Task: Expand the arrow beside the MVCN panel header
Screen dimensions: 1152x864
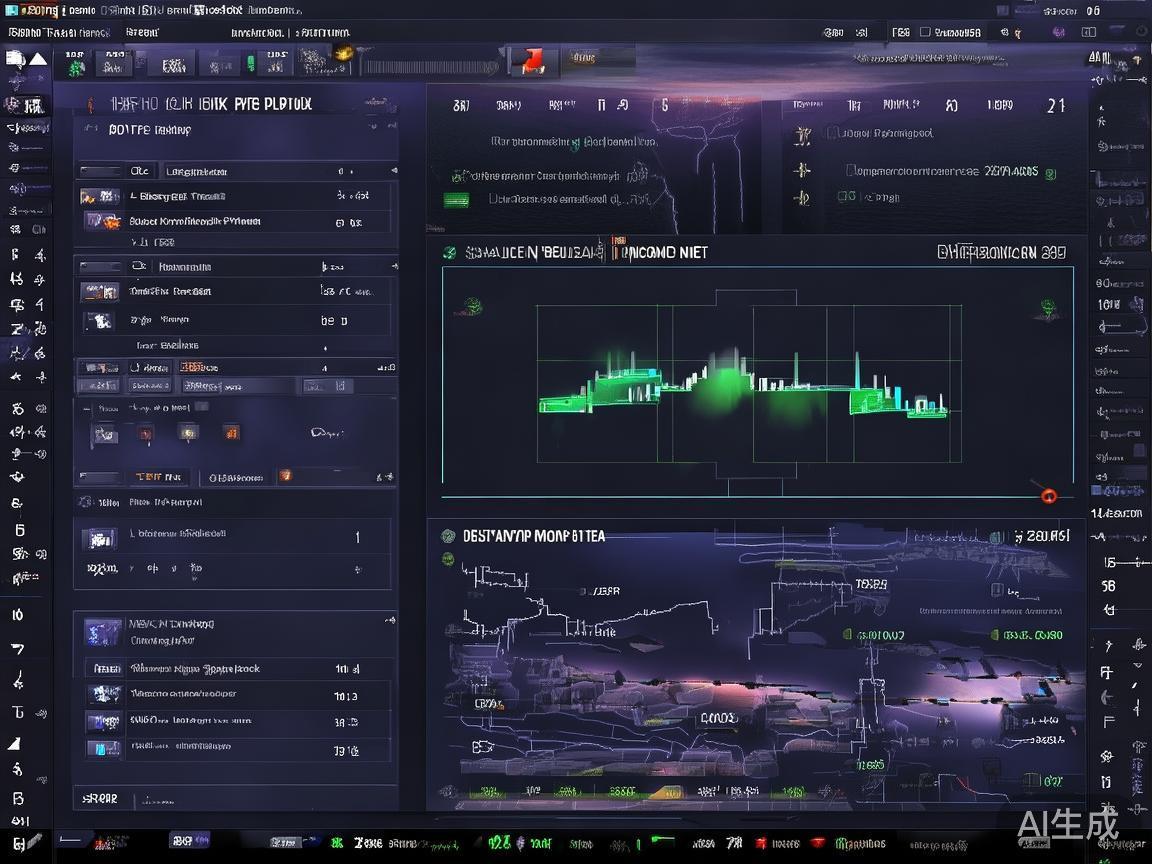Action: coord(388,622)
